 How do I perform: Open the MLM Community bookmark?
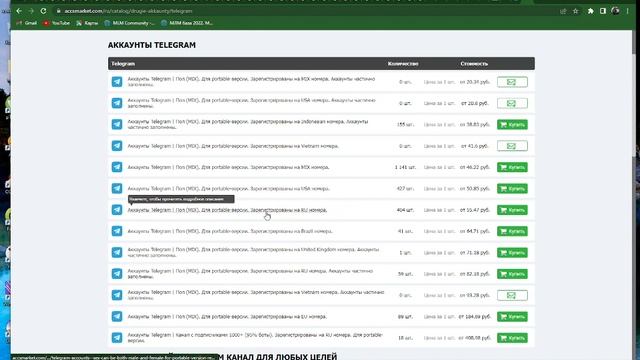(x=129, y=23)
